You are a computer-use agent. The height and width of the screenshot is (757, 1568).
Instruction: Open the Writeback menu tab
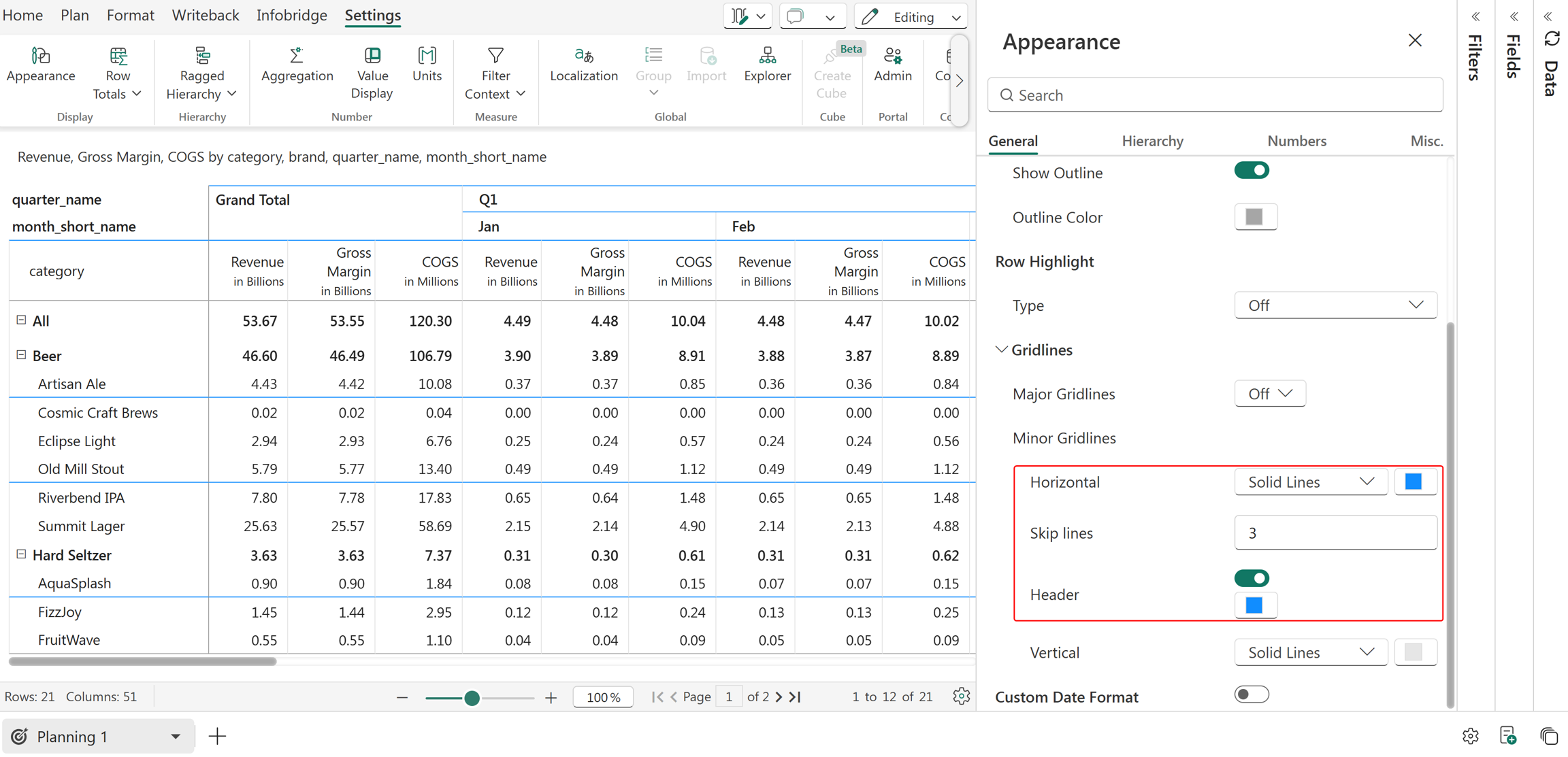[205, 15]
